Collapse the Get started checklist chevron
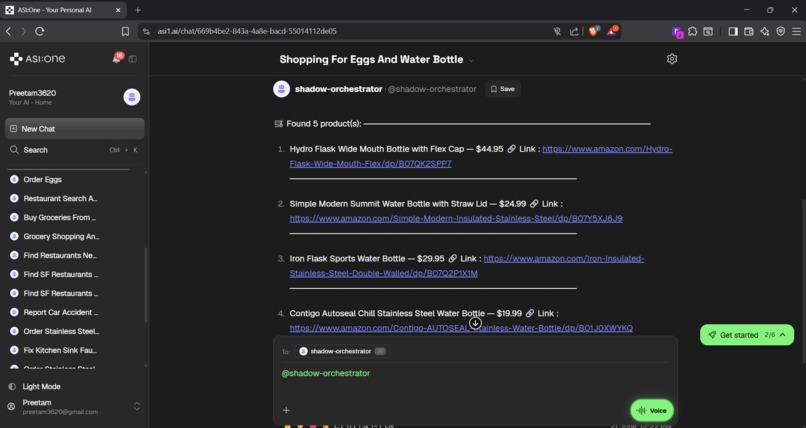This screenshot has height=428, width=806. [783, 335]
